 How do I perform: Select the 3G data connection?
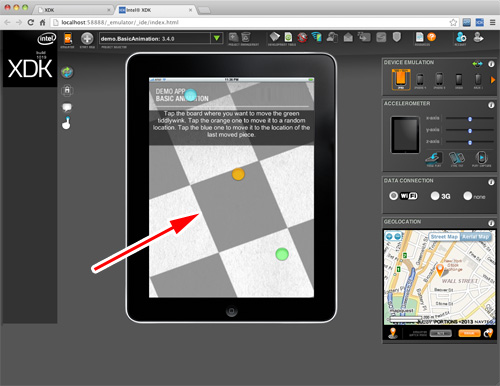pyautogui.click(x=435, y=196)
